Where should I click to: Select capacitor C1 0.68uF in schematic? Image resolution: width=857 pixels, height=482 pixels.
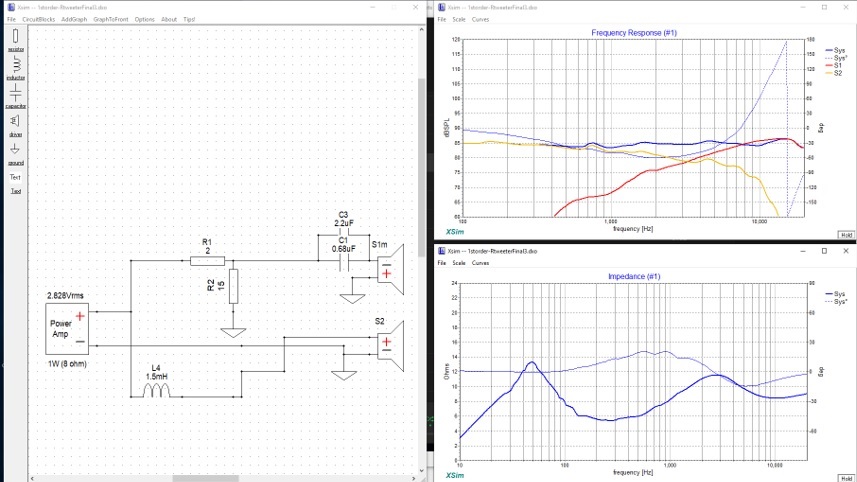pyautogui.click(x=344, y=264)
